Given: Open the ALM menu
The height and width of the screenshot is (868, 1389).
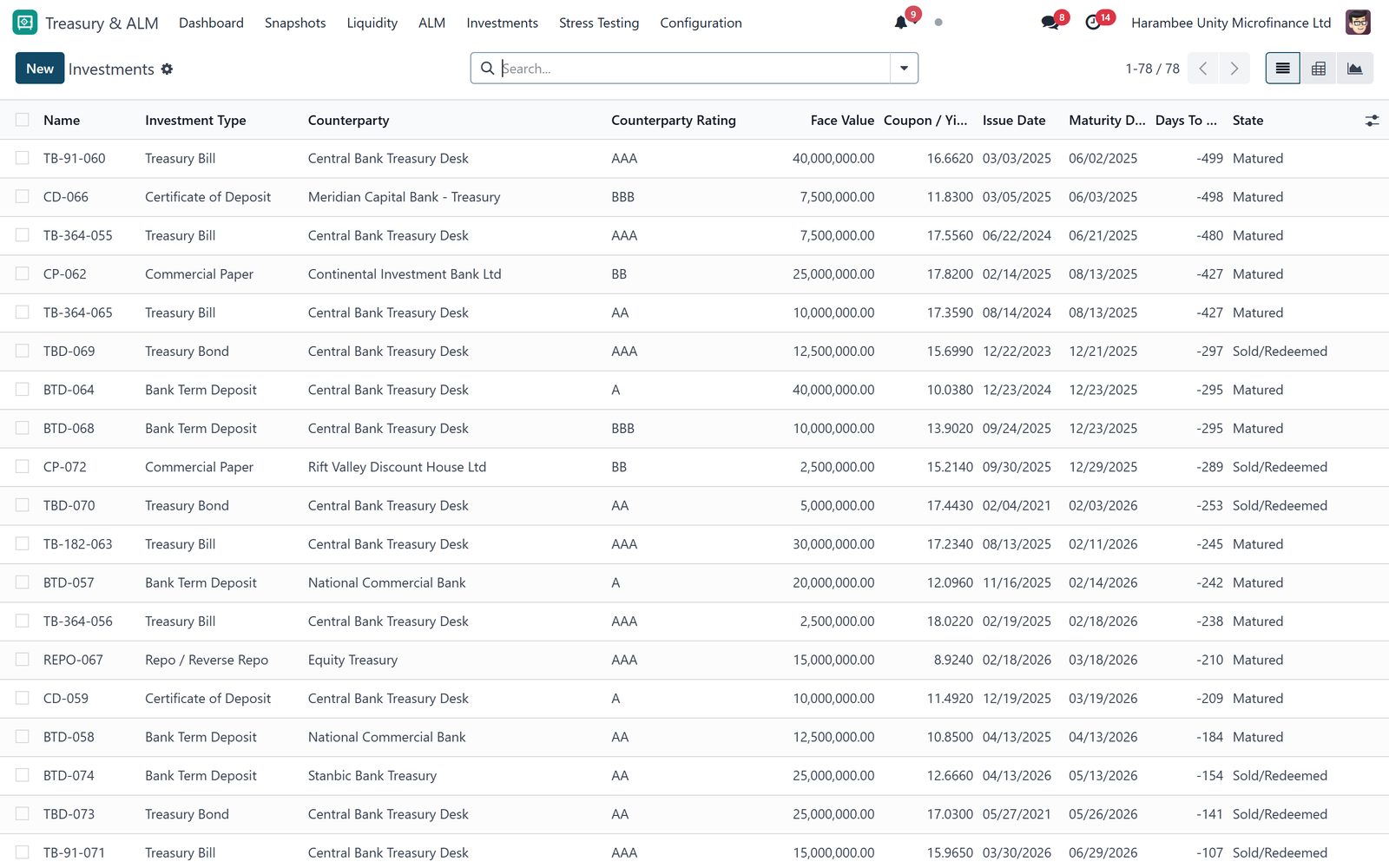Looking at the screenshot, I should [431, 23].
